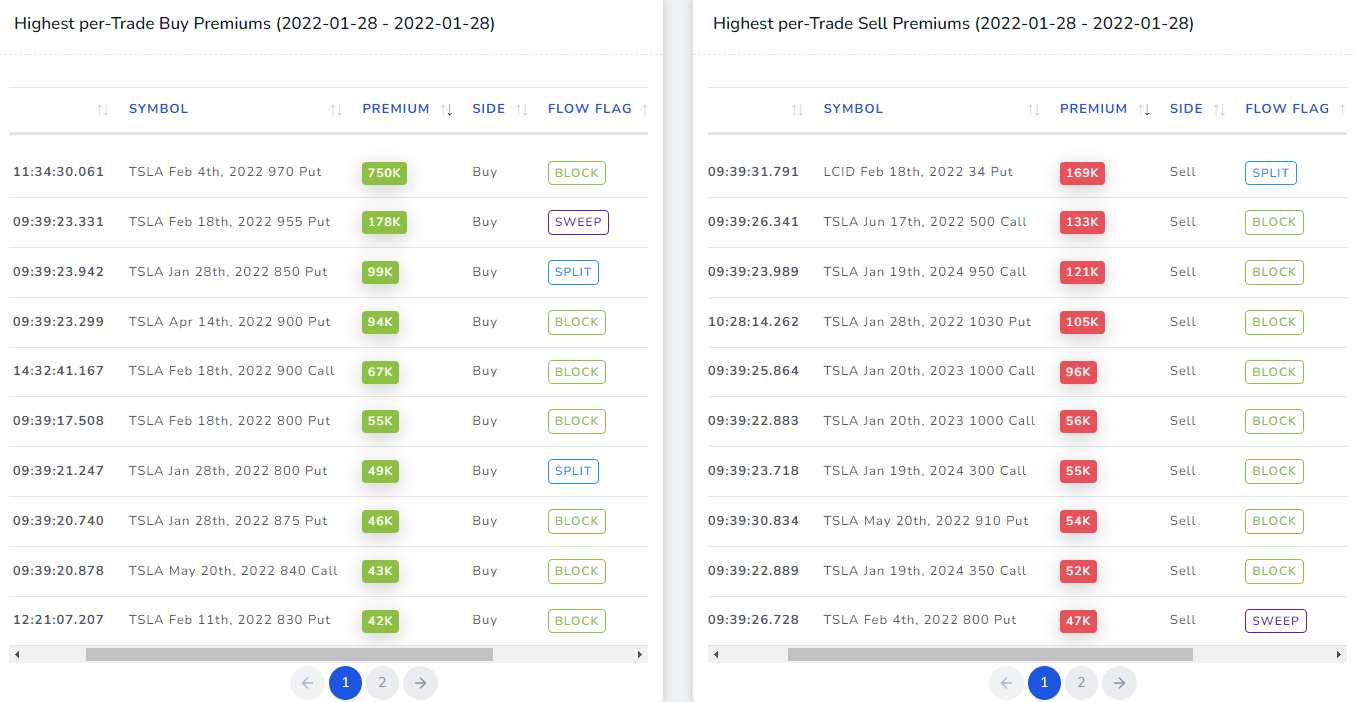Select TSLA Feb 18th, 2022 955 Put
Image resolution: width=1355 pixels, height=702 pixels.
[230, 222]
